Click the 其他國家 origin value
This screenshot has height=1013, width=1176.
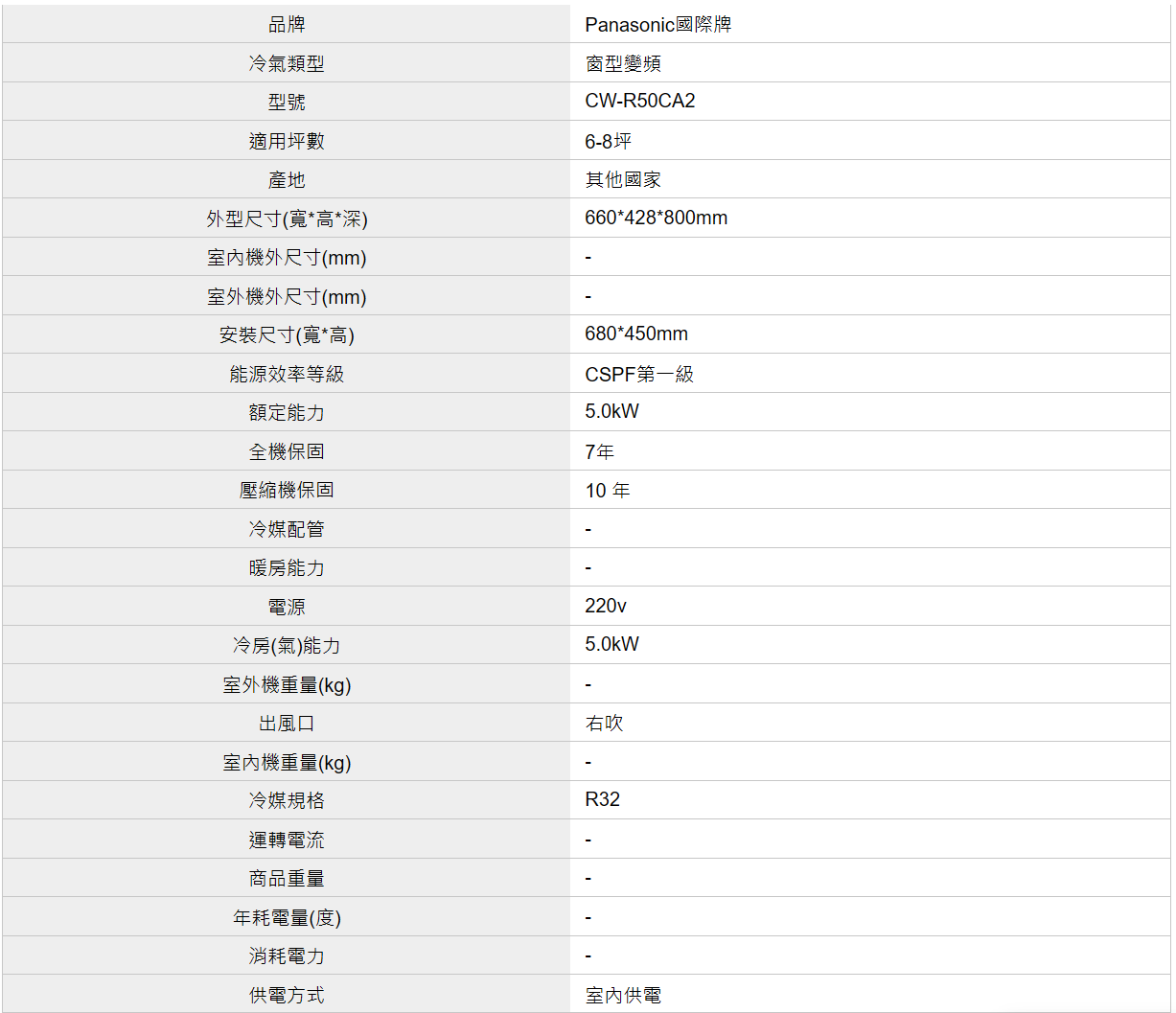pyautogui.click(x=623, y=180)
